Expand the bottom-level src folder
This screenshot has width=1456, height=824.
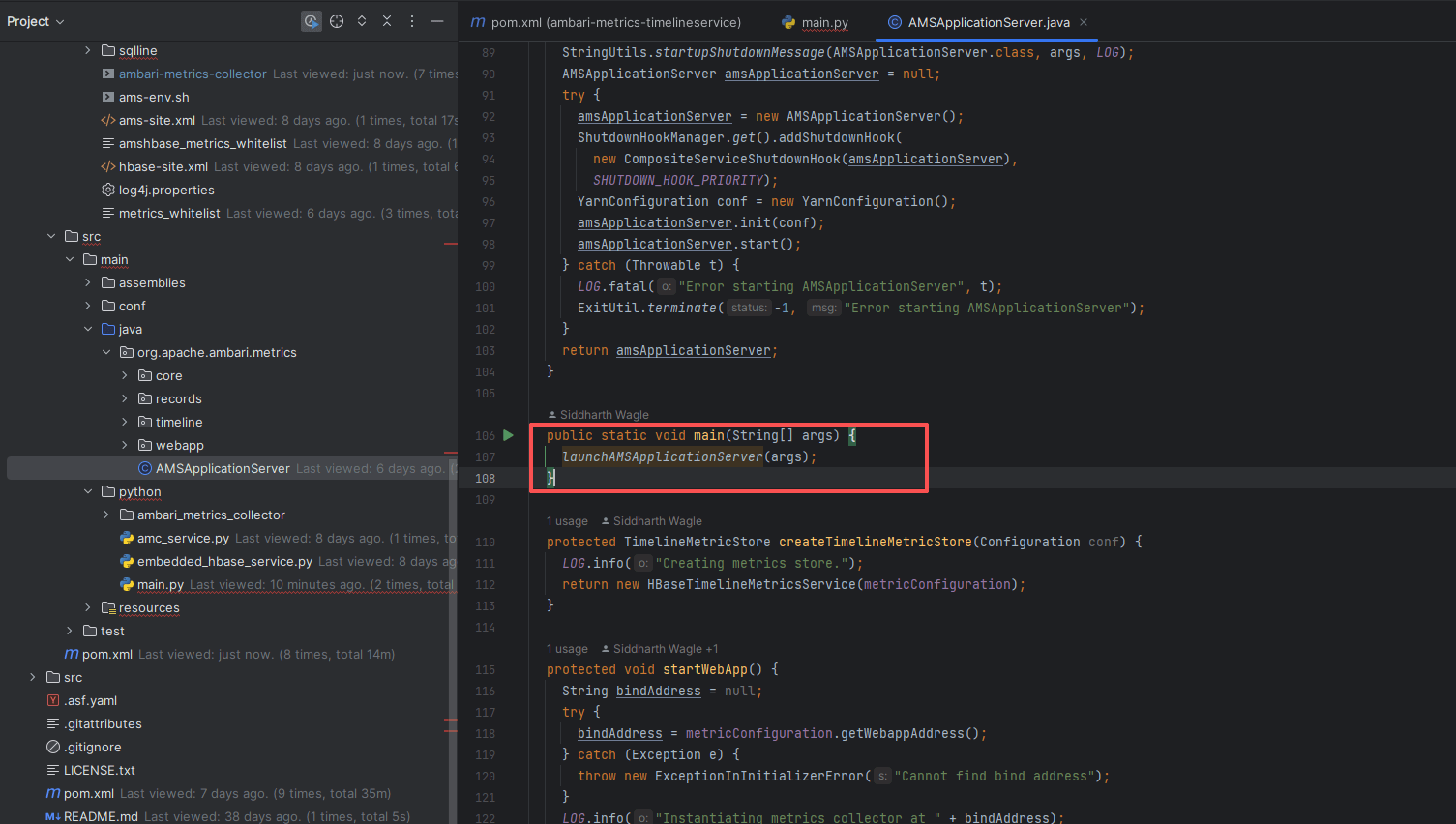33,677
